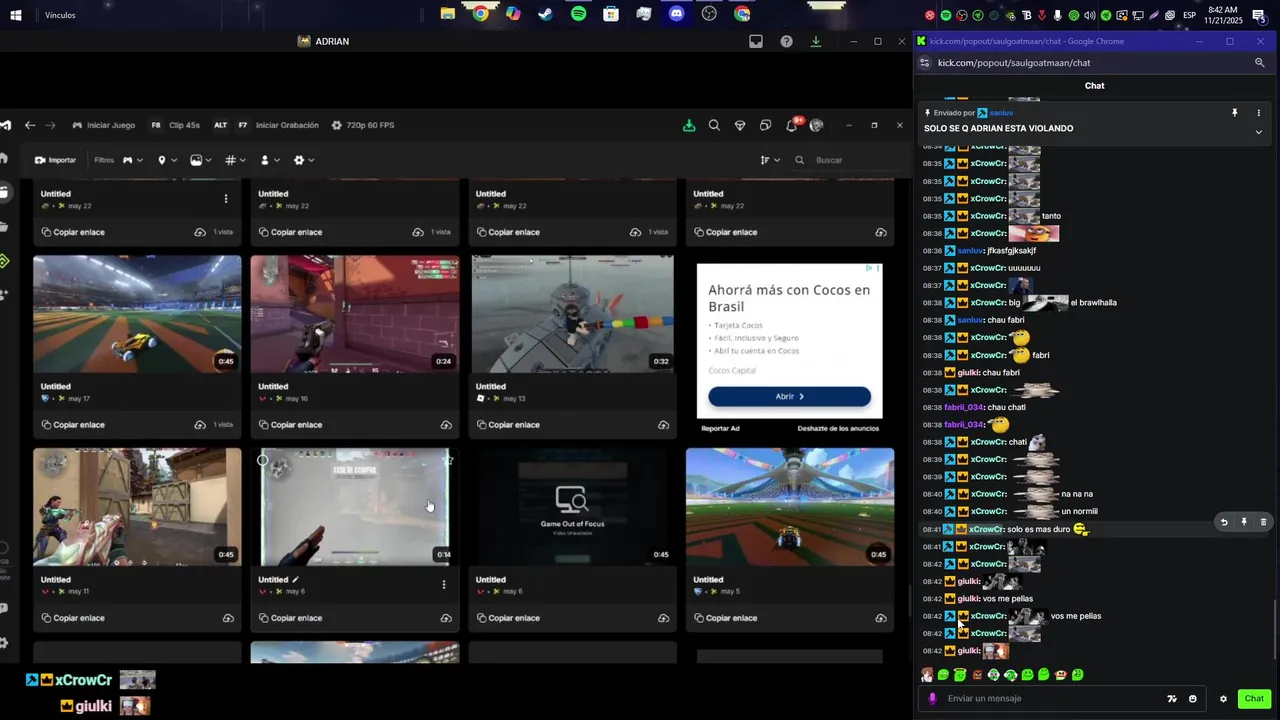
Task: Go back with Medal back arrow
Action: [x=30, y=125]
